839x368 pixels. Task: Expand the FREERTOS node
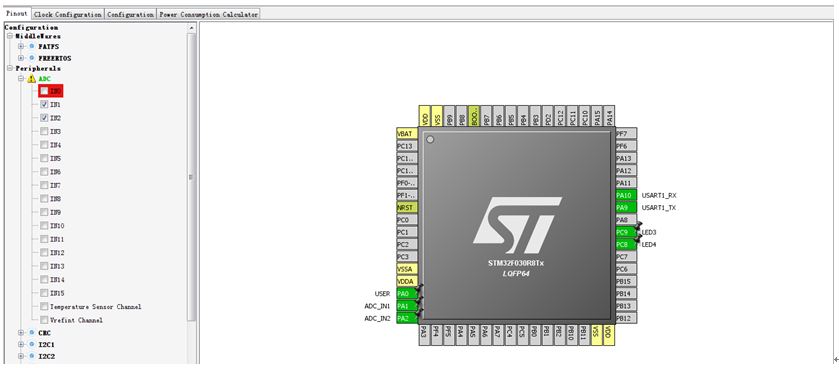(x=21, y=58)
